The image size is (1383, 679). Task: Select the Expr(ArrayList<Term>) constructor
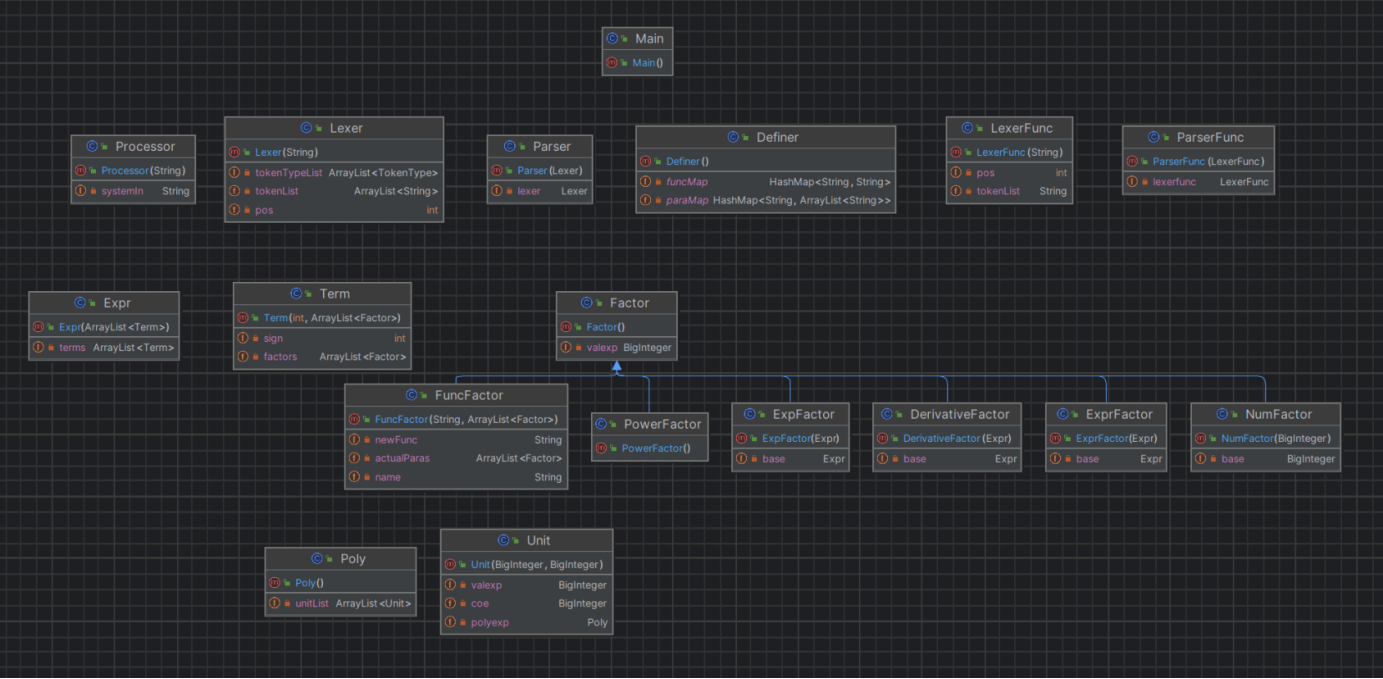[x=104, y=327]
